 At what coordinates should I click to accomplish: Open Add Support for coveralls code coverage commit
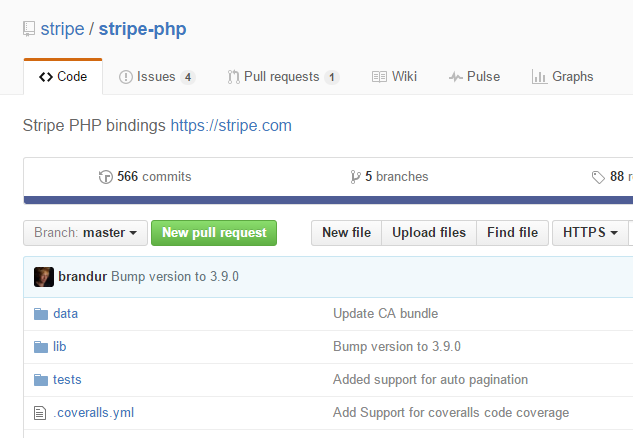(x=451, y=413)
